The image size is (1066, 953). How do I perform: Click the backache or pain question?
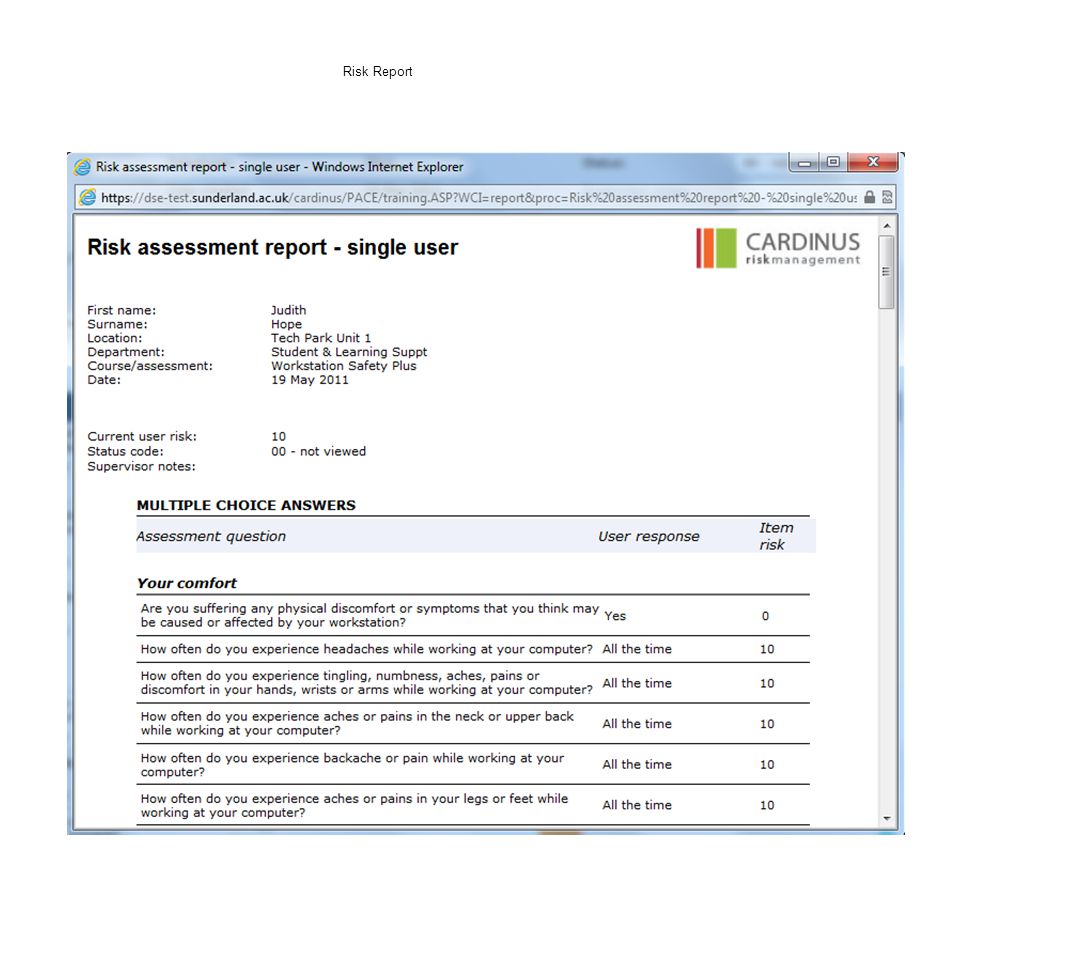tap(352, 765)
